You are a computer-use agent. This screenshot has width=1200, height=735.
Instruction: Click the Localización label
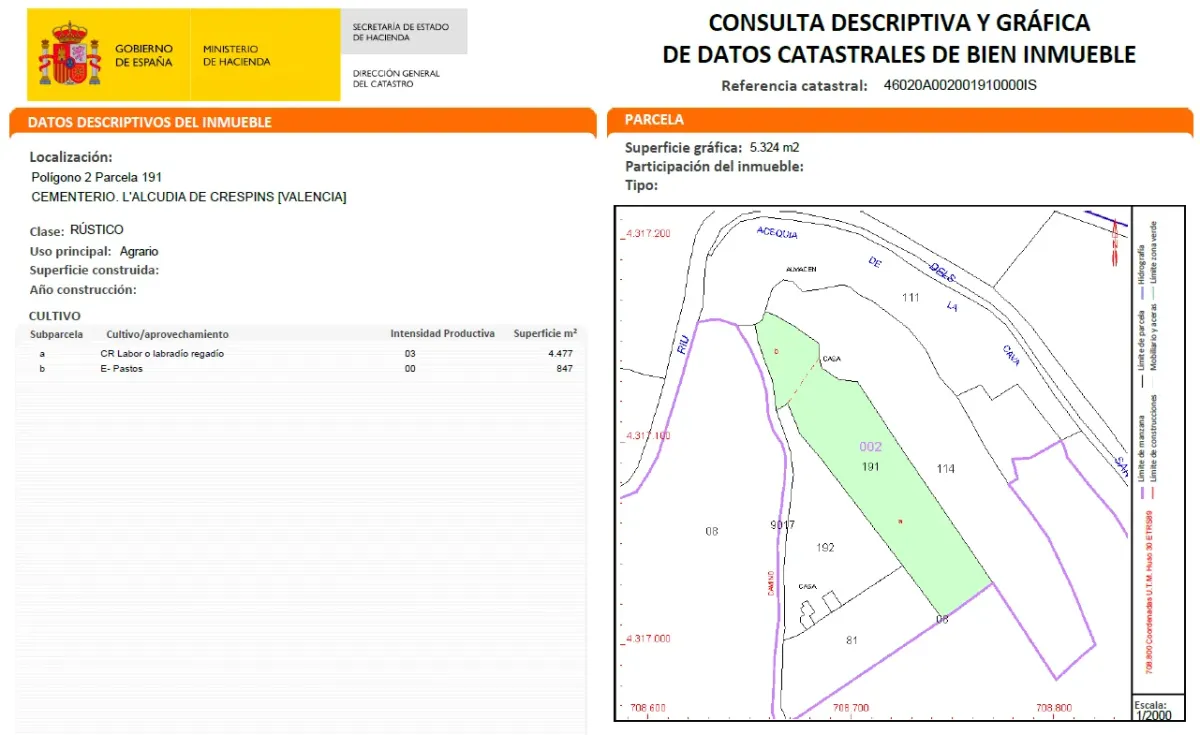(71, 157)
